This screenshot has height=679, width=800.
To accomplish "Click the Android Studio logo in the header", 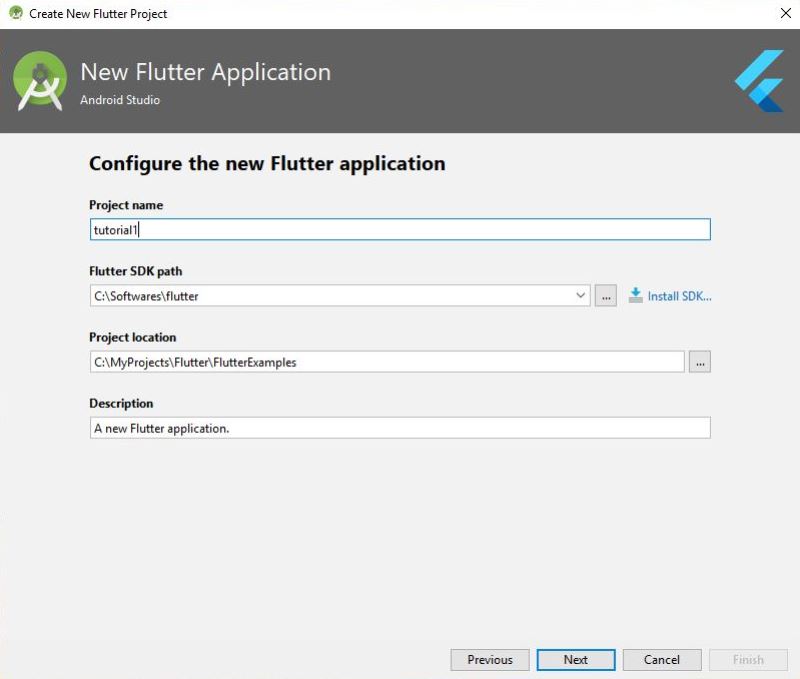I will coord(40,81).
